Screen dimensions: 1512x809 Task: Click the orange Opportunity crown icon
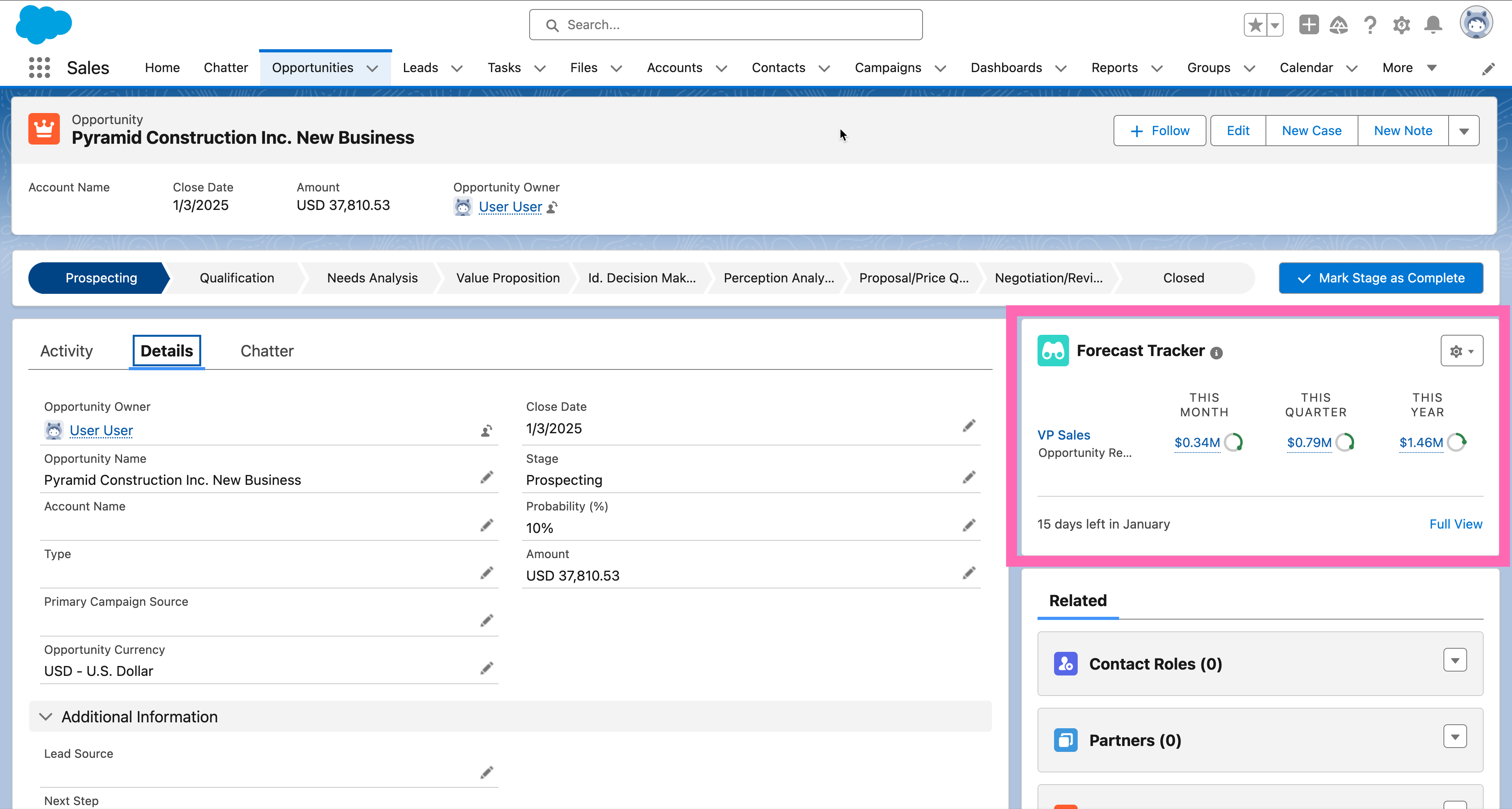[x=43, y=128]
